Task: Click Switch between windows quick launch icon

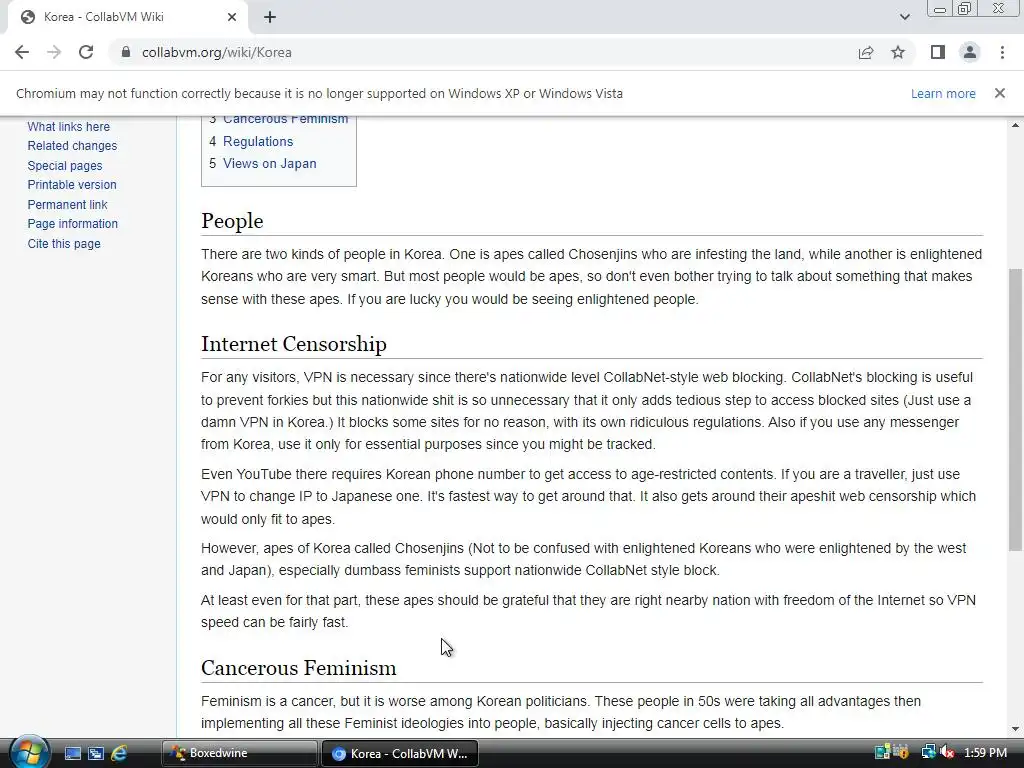Action: tap(95, 753)
